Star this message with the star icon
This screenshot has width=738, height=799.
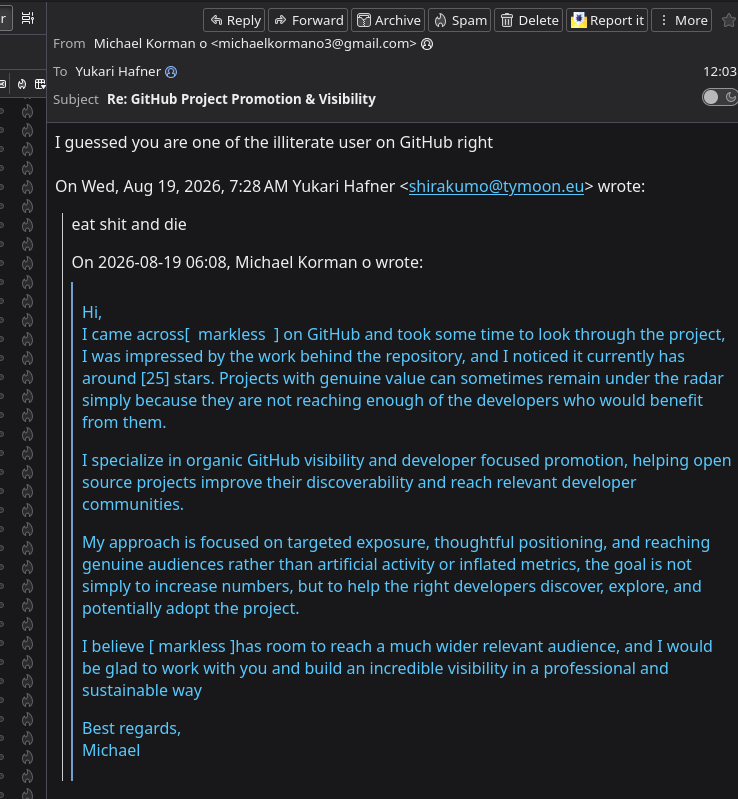coord(730,20)
